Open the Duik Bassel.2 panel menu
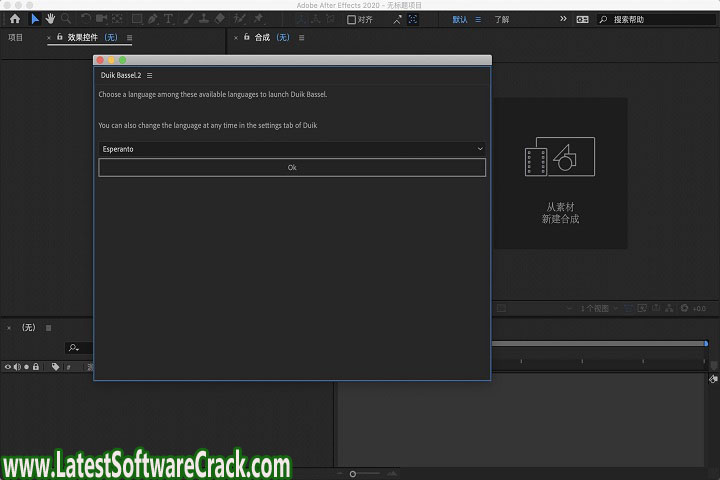Screen dimensions: 720x480 point(150,75)
